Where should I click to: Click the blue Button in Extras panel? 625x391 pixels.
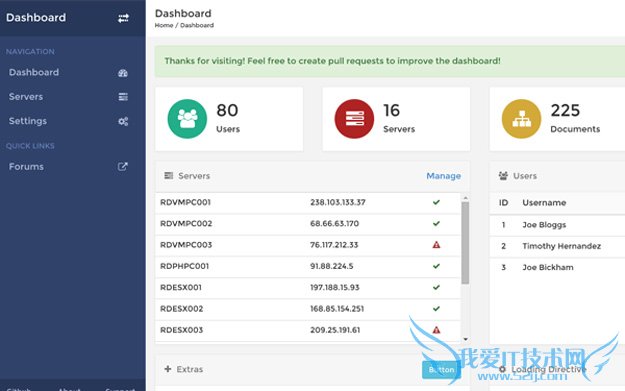tap(441, 370)
